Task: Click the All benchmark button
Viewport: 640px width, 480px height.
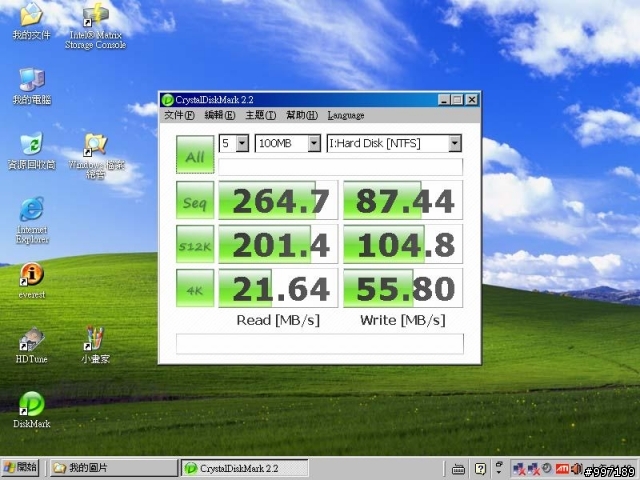Action: click(x=195, y=155)
